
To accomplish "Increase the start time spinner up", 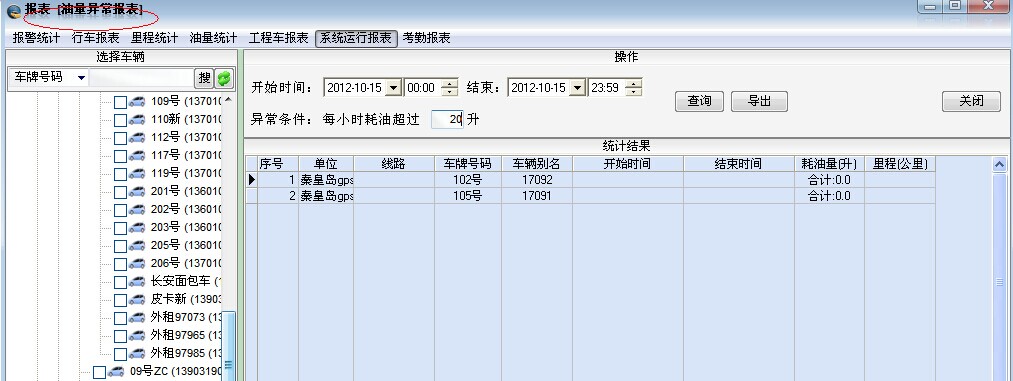I will click(451, 83).
